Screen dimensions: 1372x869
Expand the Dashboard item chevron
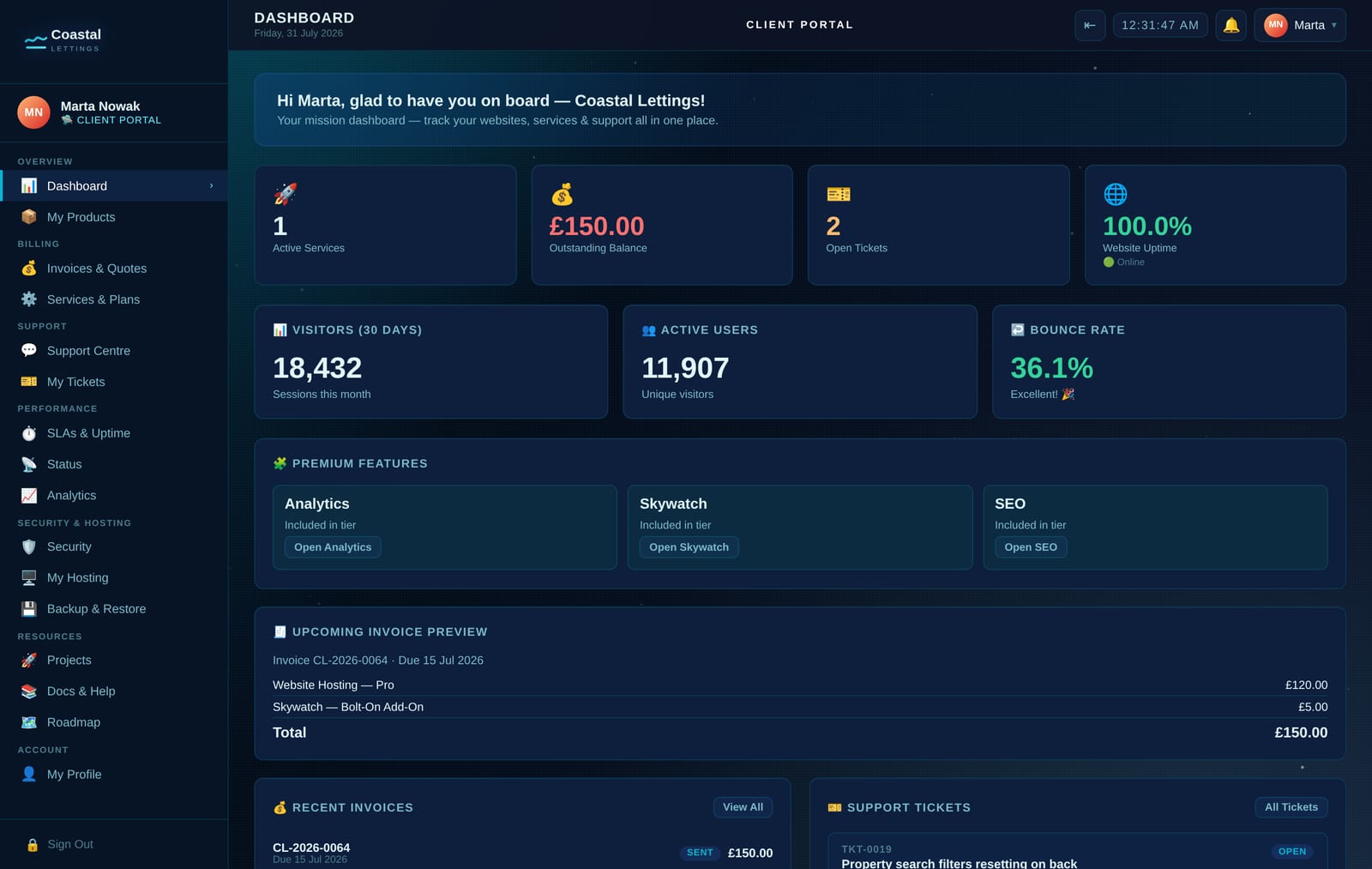(x=211, y=186)
